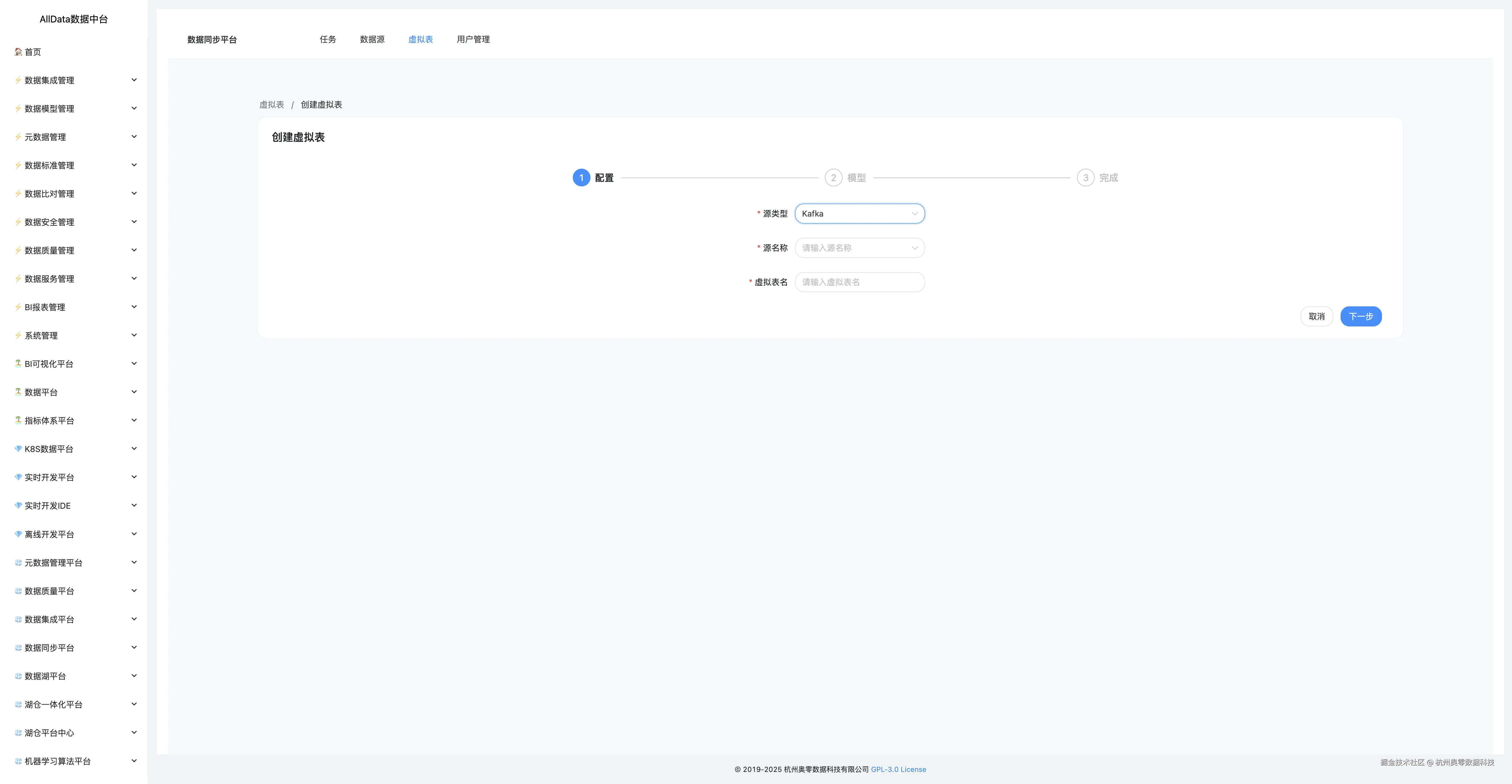Click the cube icon beside 机器学习算法平台
Viewport: 1512px width, 784px height.
click(18, 761)
